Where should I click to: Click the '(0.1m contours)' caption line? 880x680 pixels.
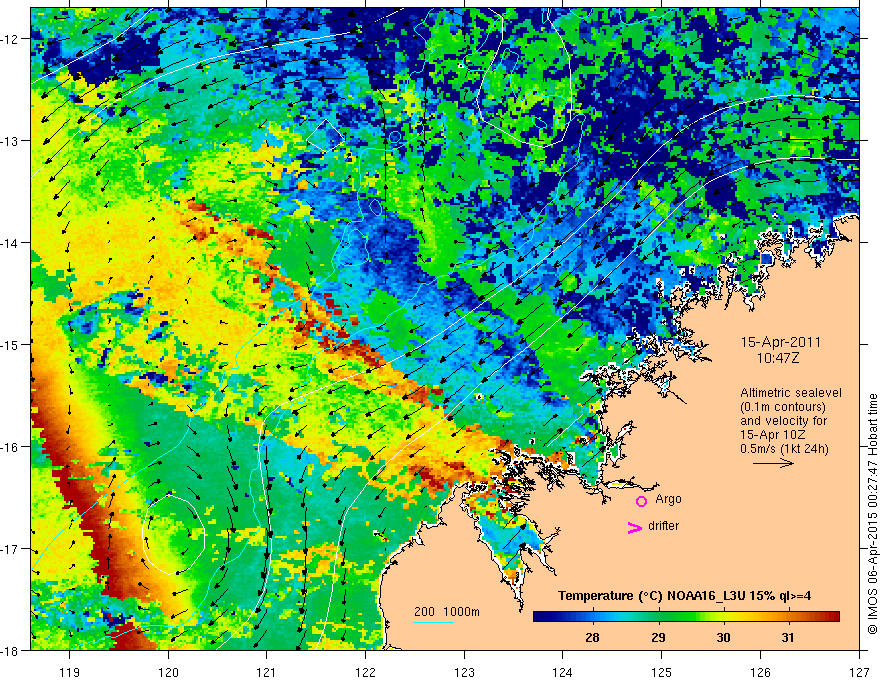point(783,407)
